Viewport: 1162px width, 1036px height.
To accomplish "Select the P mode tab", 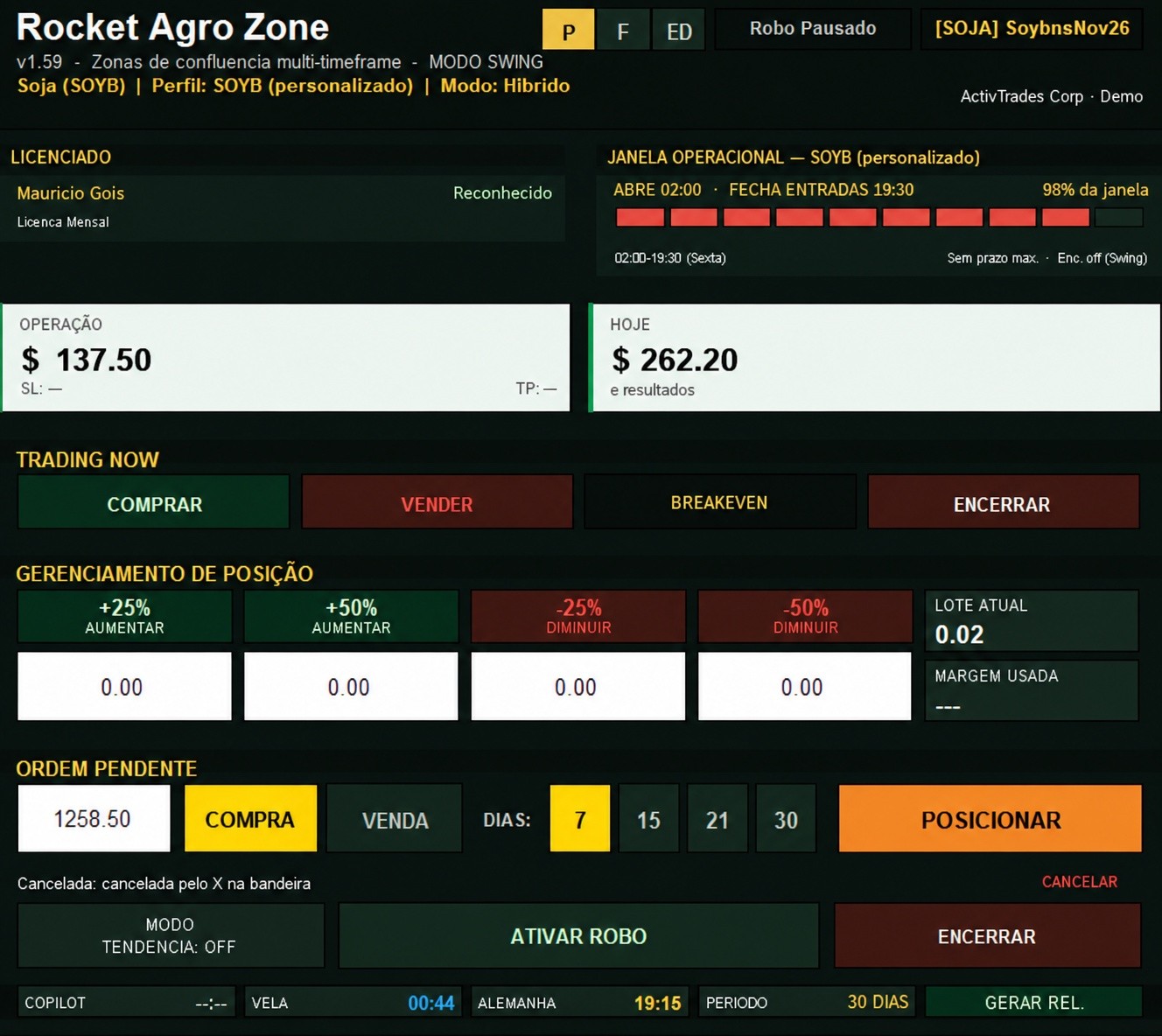I will pyautogui.click(x=569, y=31).
